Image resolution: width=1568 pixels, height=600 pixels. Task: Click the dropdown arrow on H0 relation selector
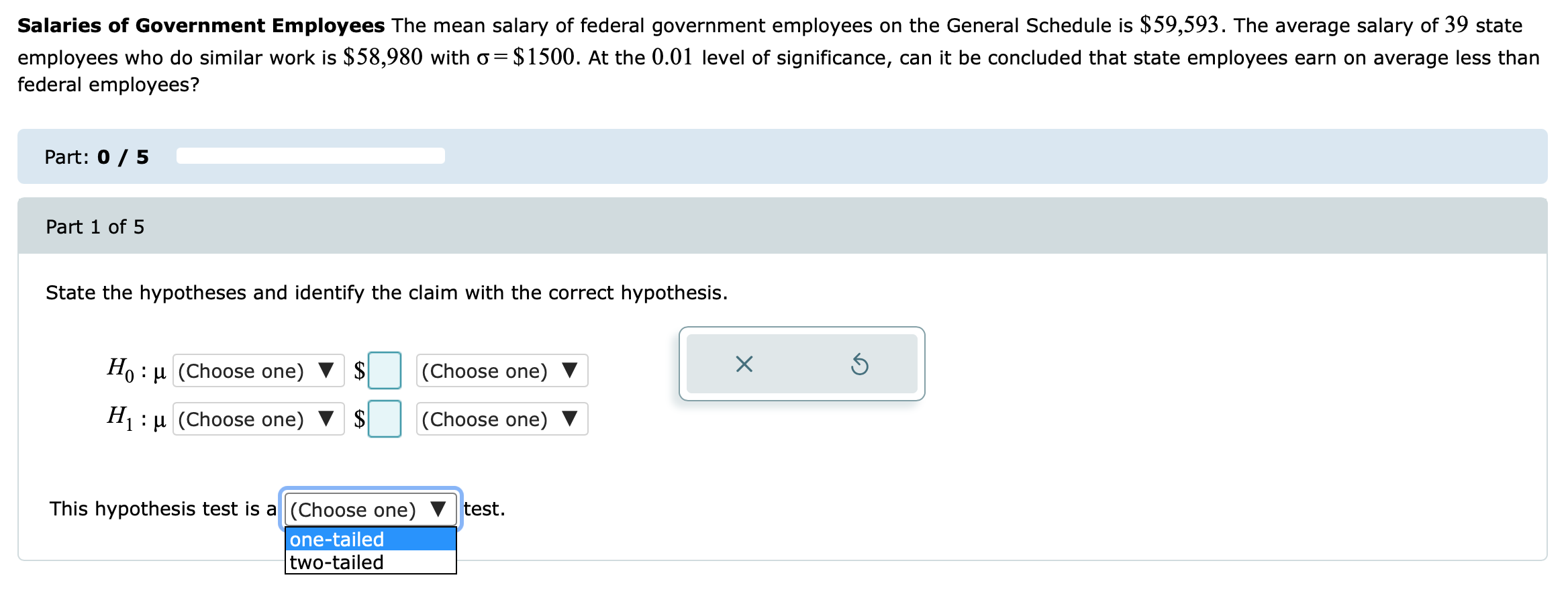[325, 370]
